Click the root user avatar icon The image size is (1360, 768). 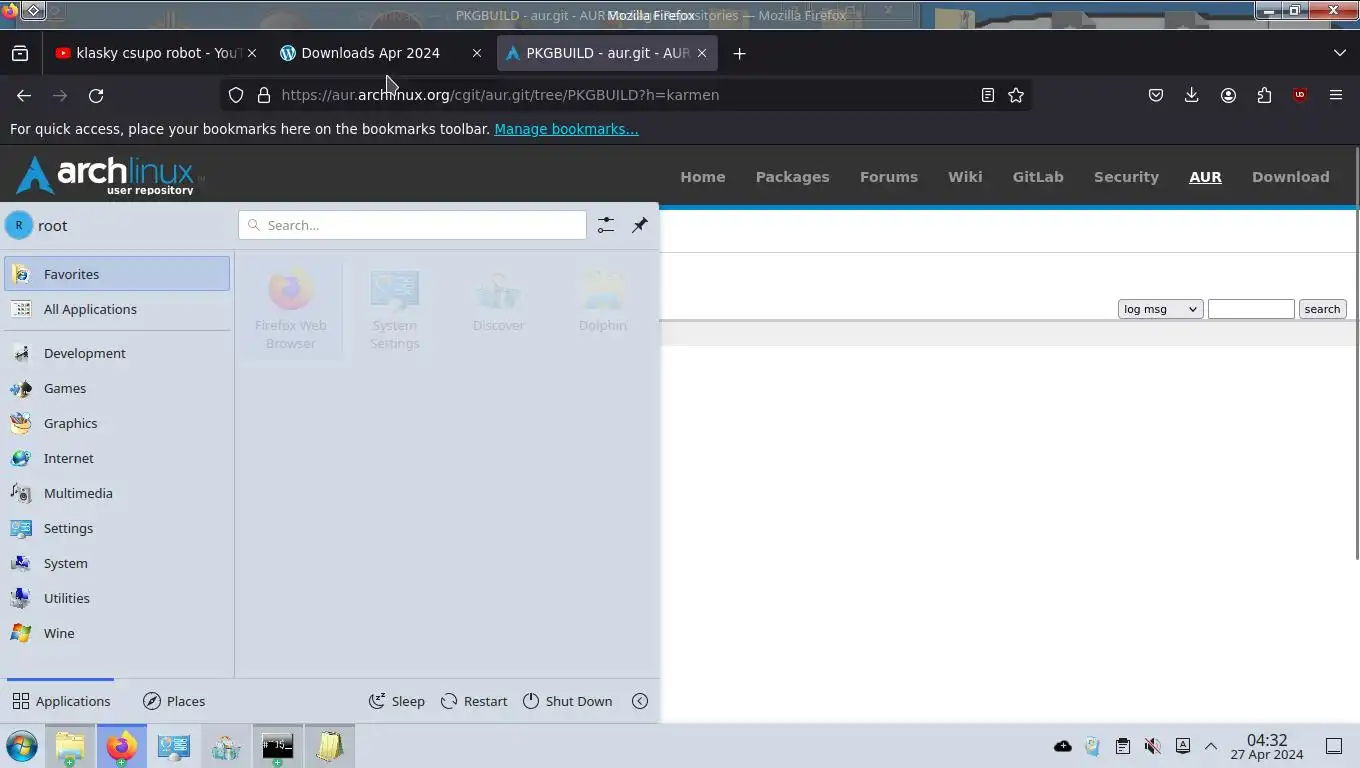(x=18, y=225)
